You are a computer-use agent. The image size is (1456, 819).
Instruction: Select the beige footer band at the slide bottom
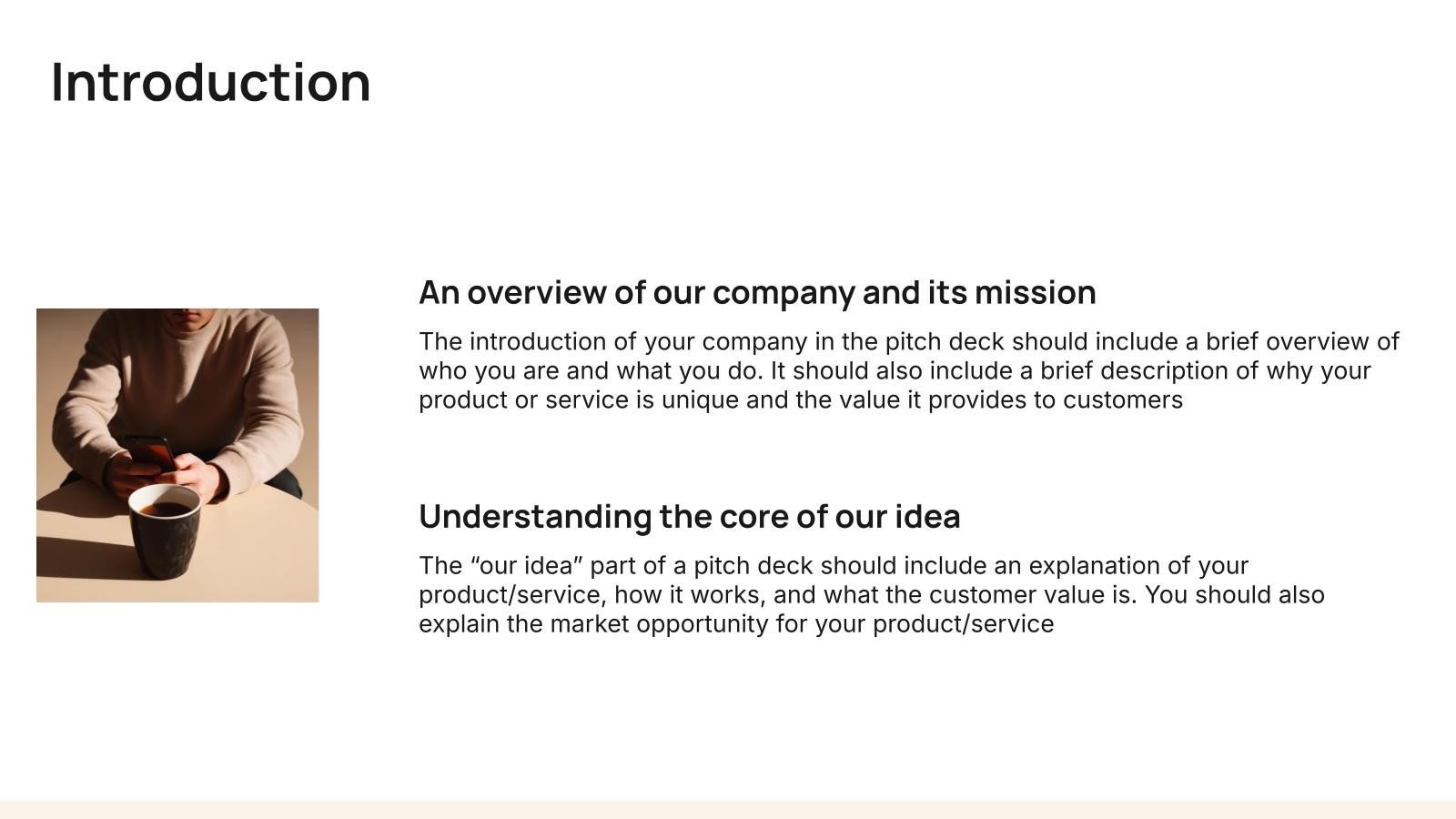(x=728, y=810)
